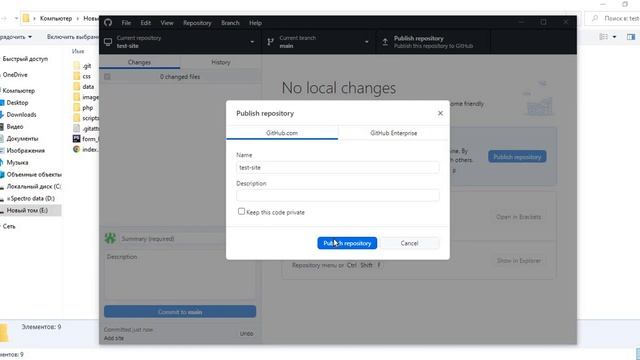Open the Repository menu
The image size is (640, 360).
[x=197, y=23]
